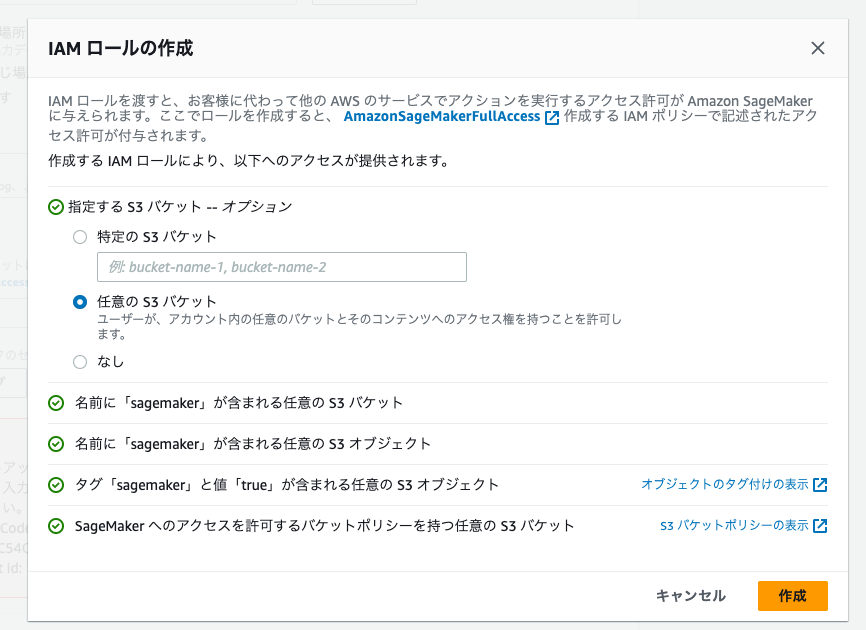Click text タグ「sagemaker」と値「true」が含まれる任意の S3 オブジェクト
Viewport: 866px width, 630px height.
[287, 485]
